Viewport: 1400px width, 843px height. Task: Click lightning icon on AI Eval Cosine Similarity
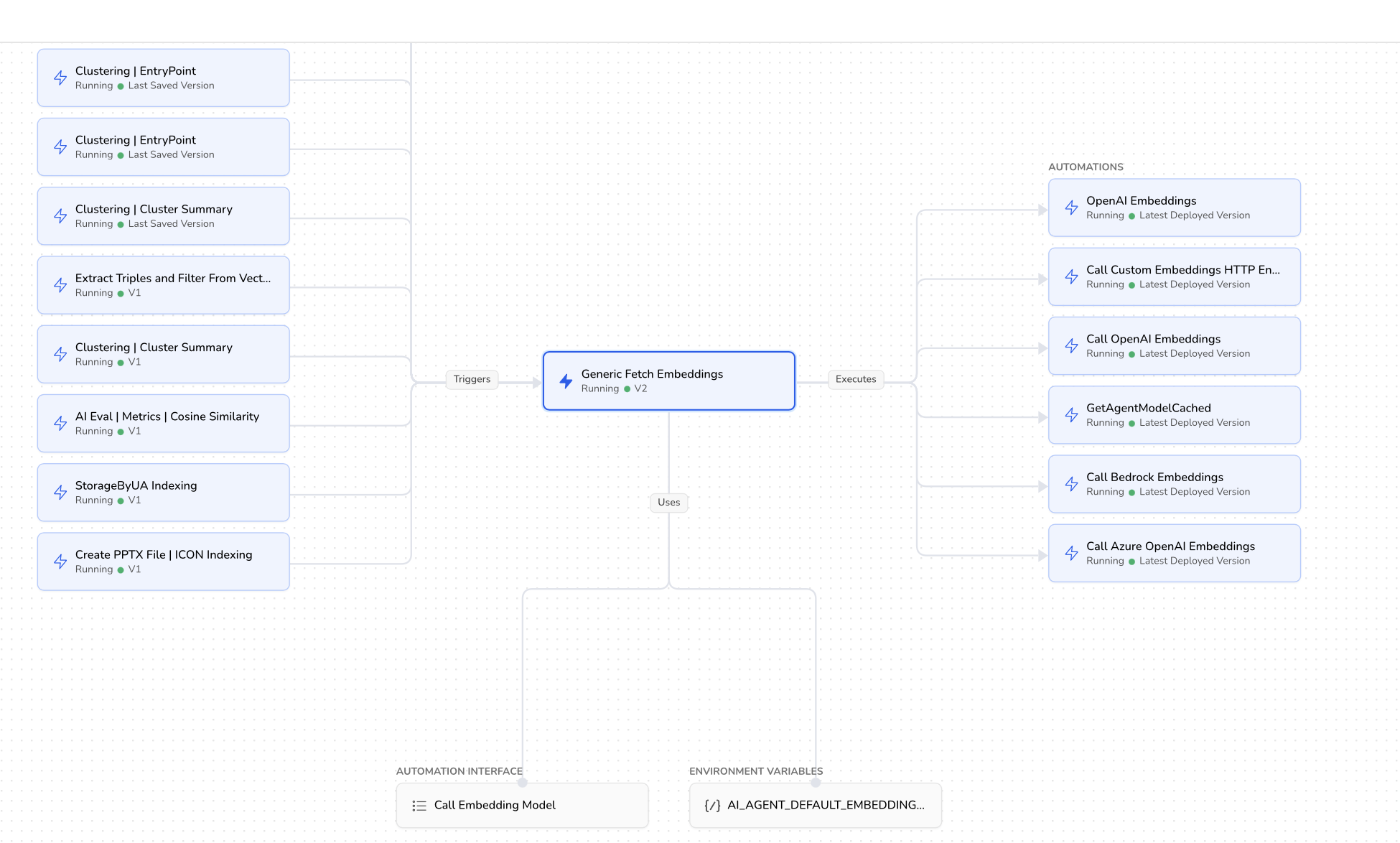click(x=60, y=424)
